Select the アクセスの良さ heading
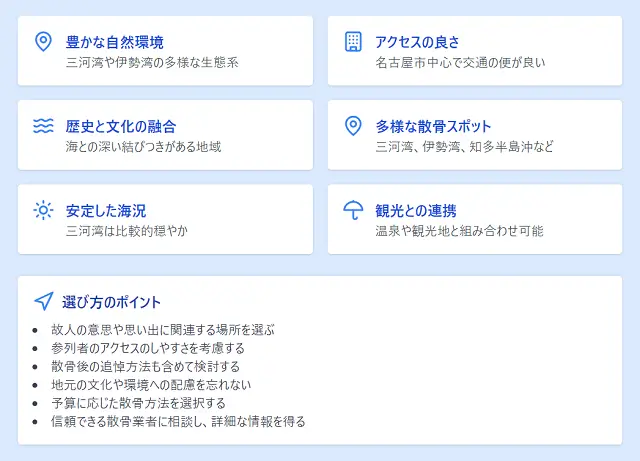 click(417, 42)
